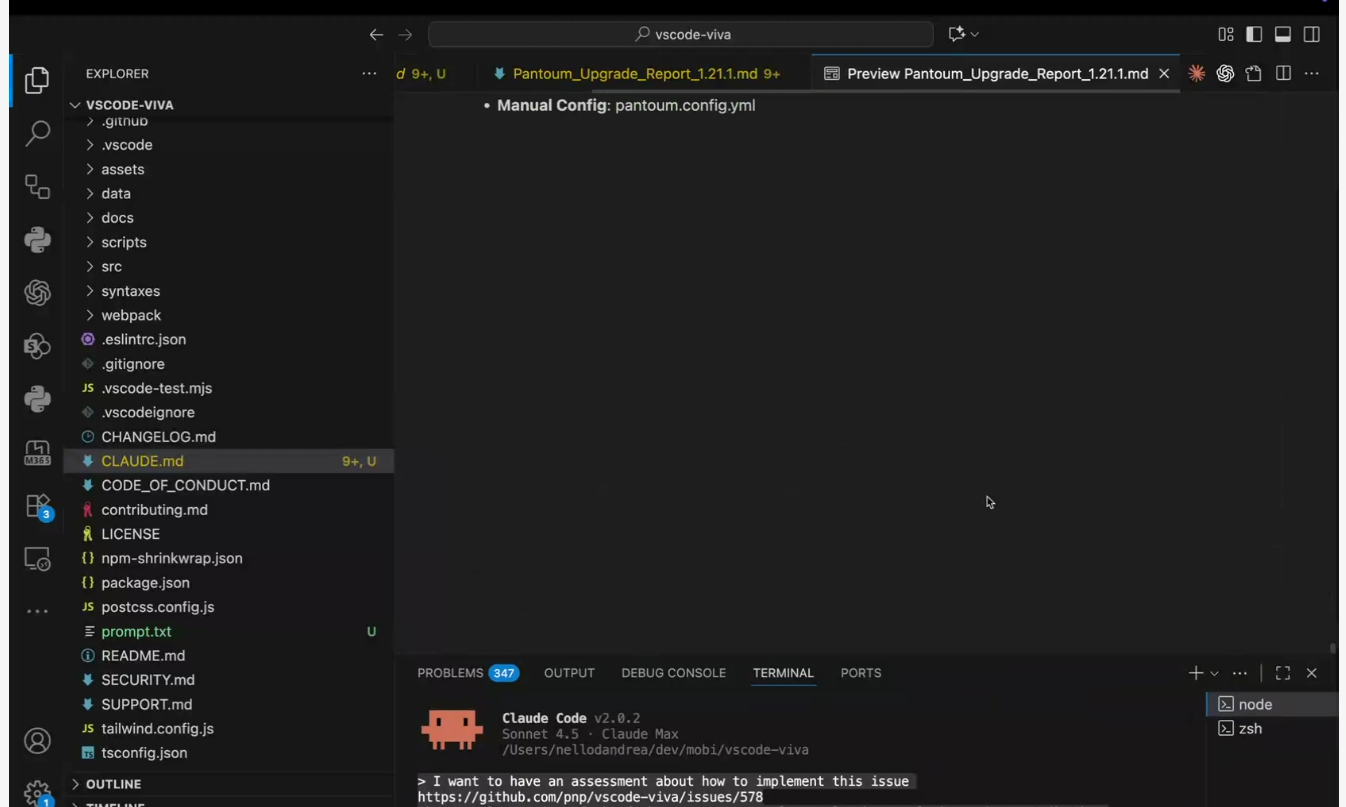This screenshot has width=1346, height=807.
Task: Expand the src folder
Action: click(111, 266)
